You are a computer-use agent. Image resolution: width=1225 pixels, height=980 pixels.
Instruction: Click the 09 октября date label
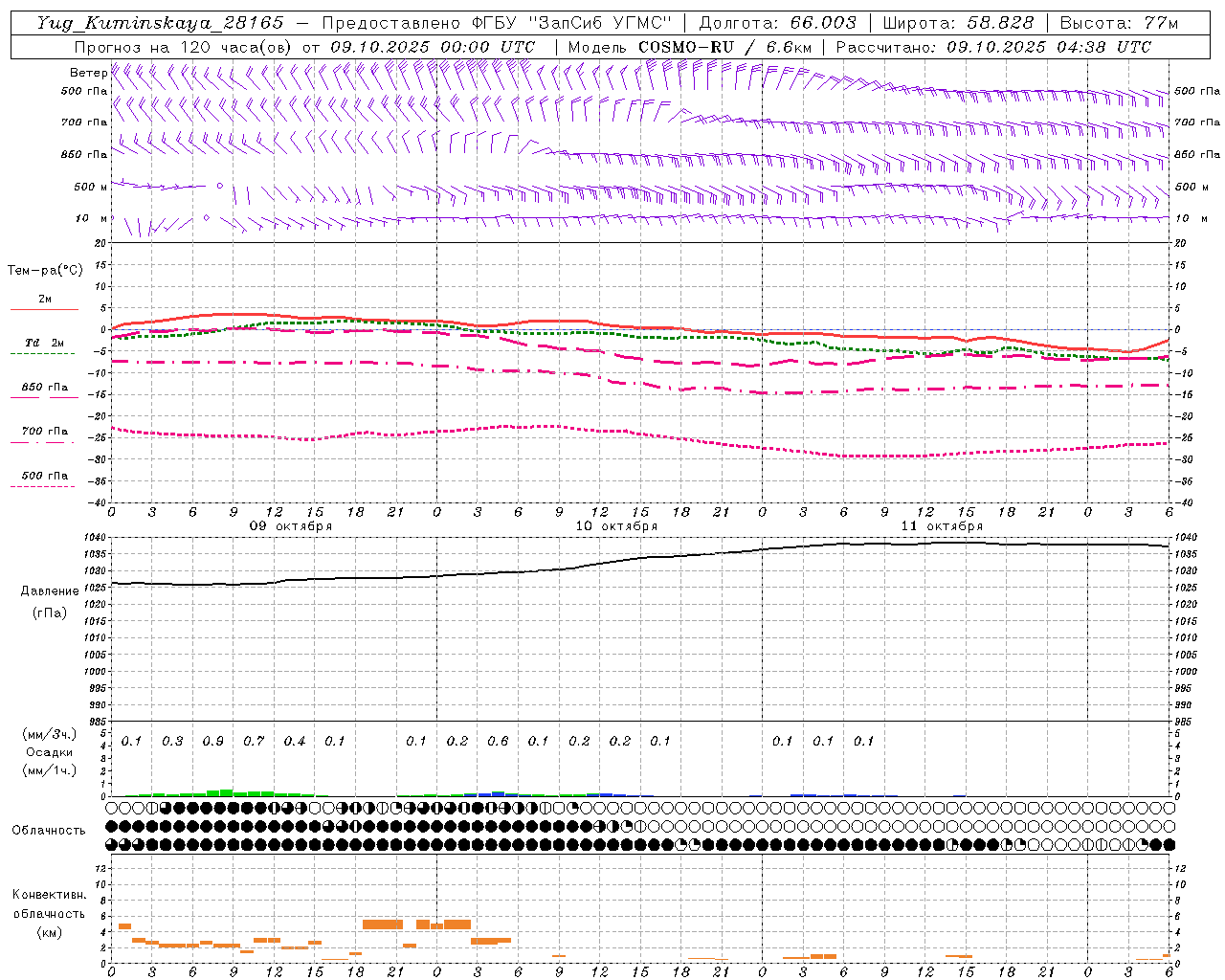(291, 526)
